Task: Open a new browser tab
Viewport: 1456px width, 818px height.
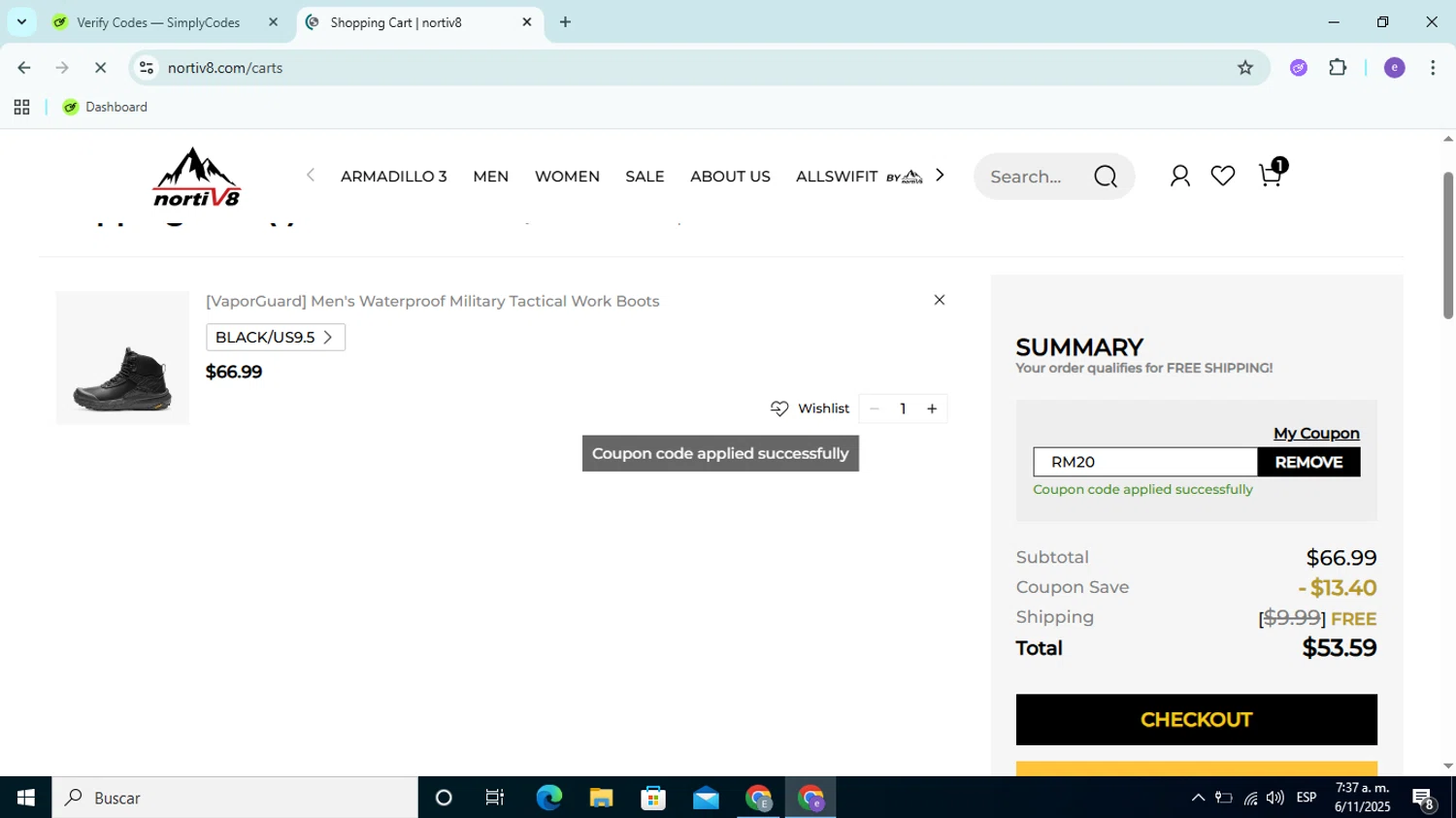Action: (x=565, y=21)
